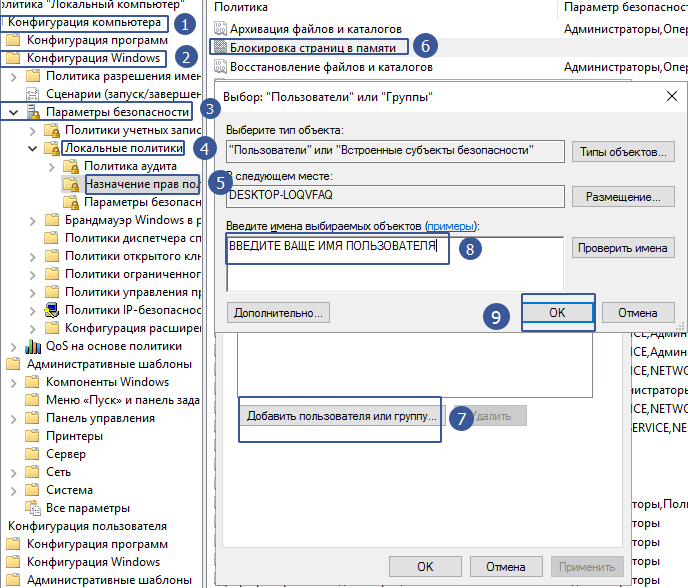Collapse Параметры безопасности node
688x588 pixels.
14,112
